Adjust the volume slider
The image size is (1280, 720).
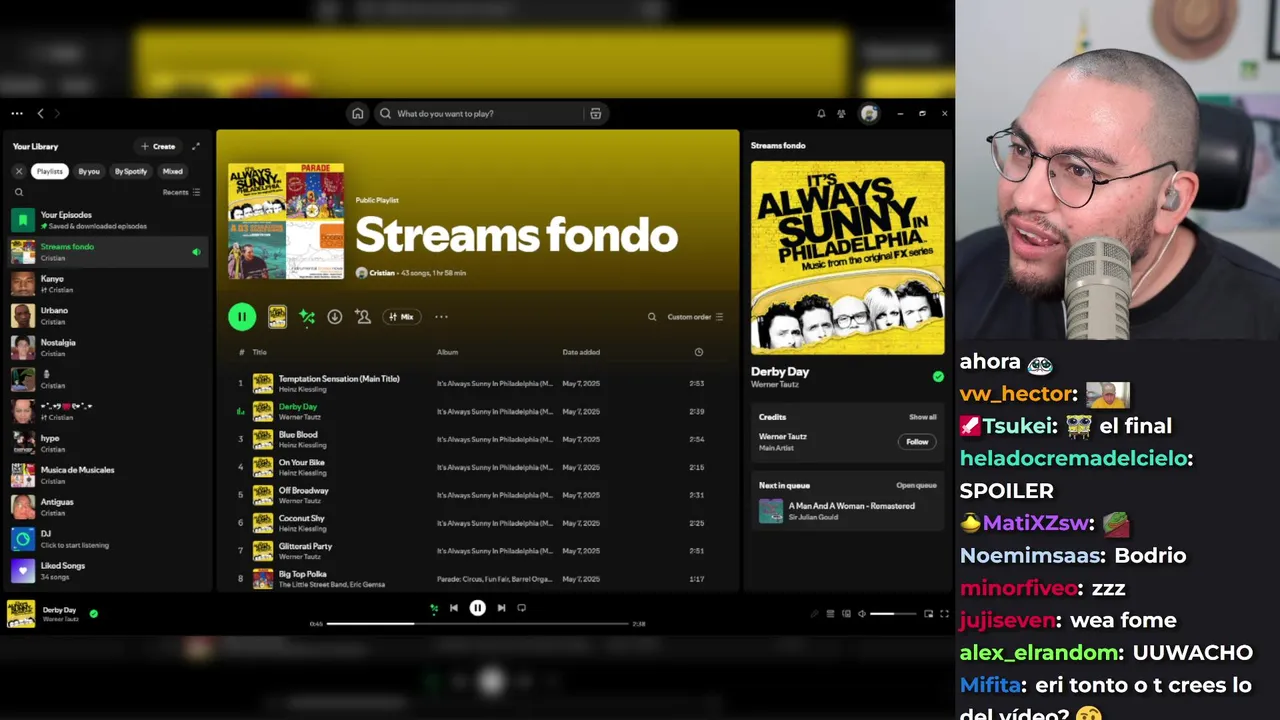[x=893, y=614]
